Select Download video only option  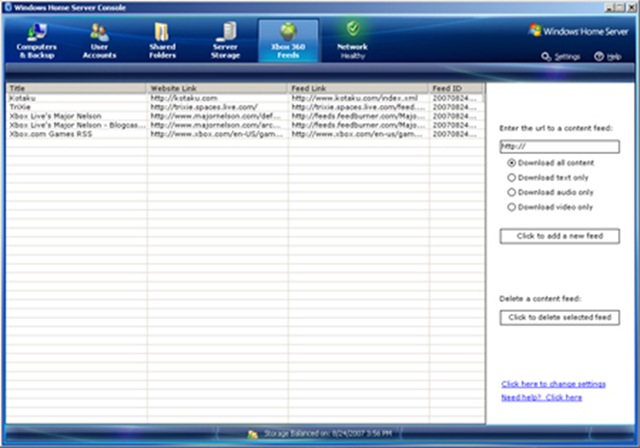coord(550,207)
